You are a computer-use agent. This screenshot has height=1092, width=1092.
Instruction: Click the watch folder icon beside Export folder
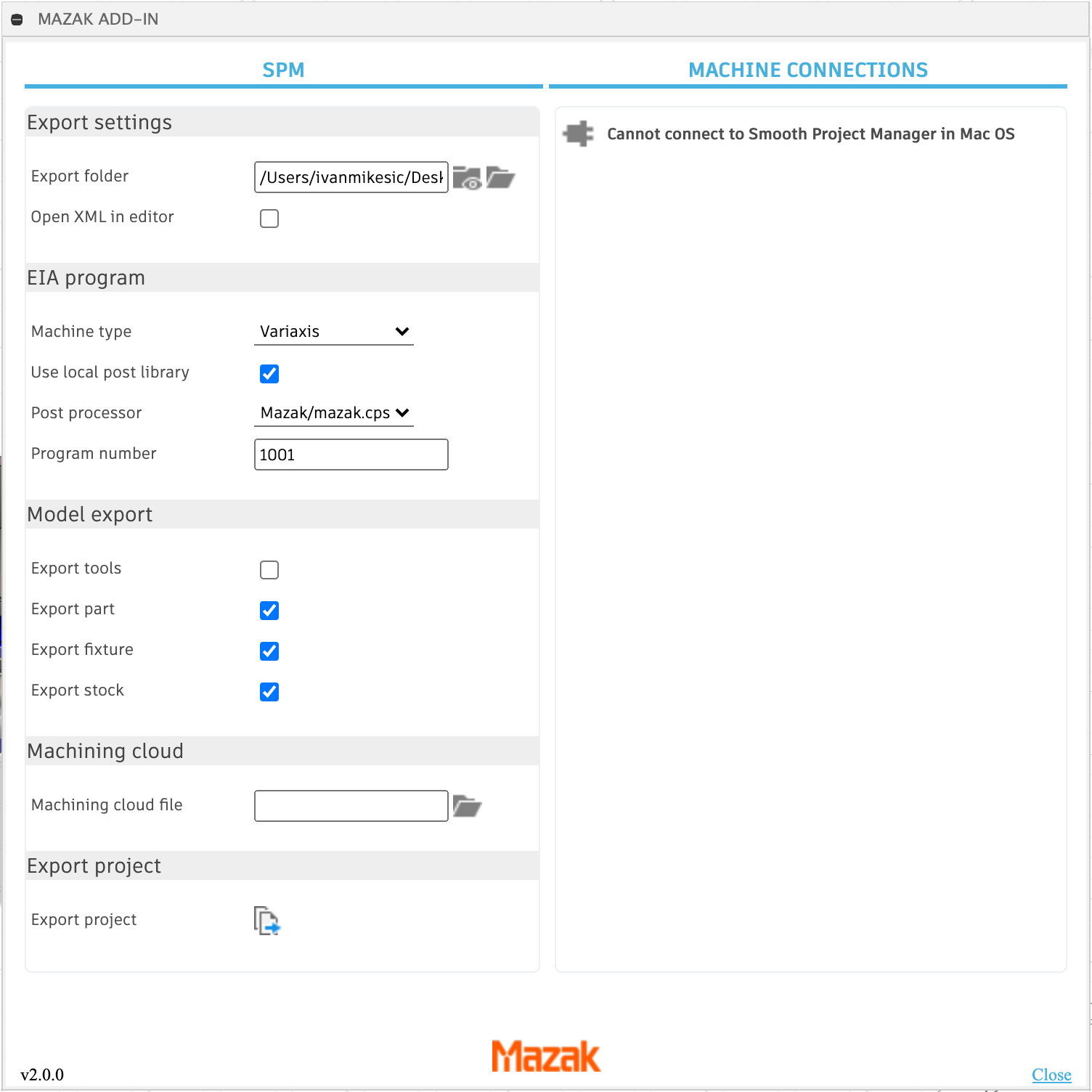tap(467, 177)
